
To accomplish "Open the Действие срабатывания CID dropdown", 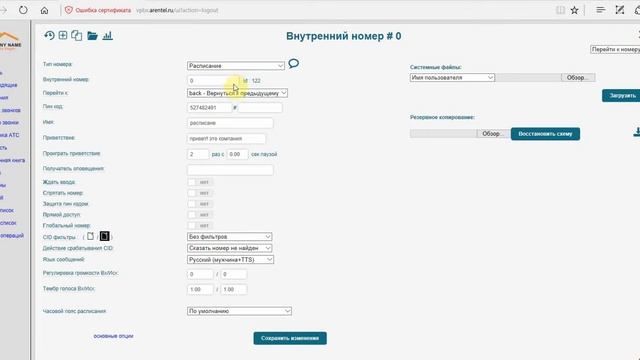I will click(229, 248).
